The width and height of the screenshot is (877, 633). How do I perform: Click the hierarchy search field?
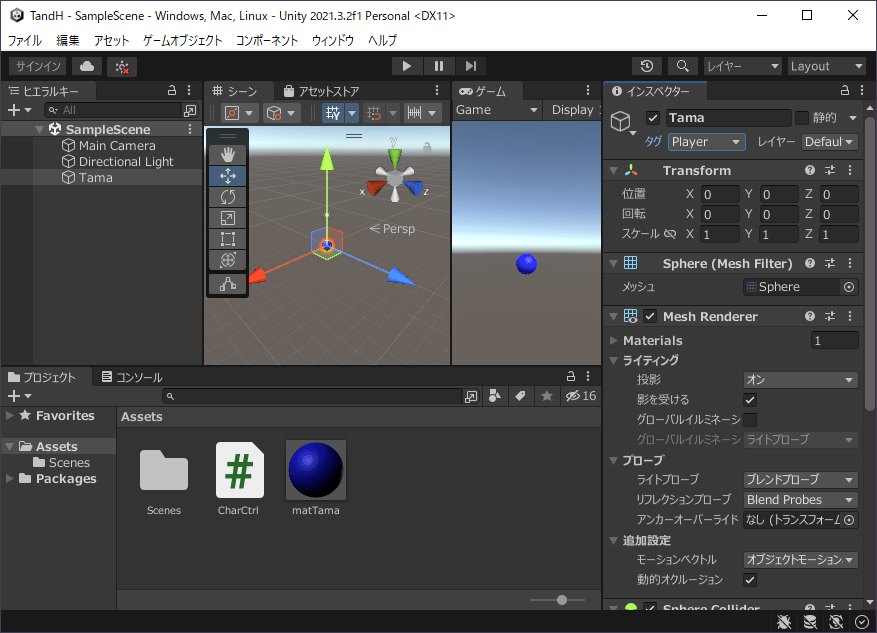(x=113, y=110)
